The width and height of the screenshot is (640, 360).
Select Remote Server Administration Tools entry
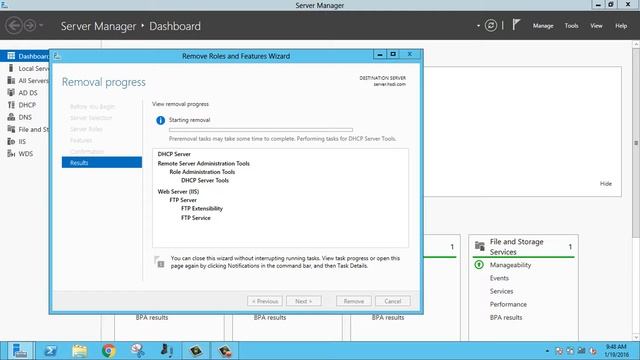click(203, 163)
